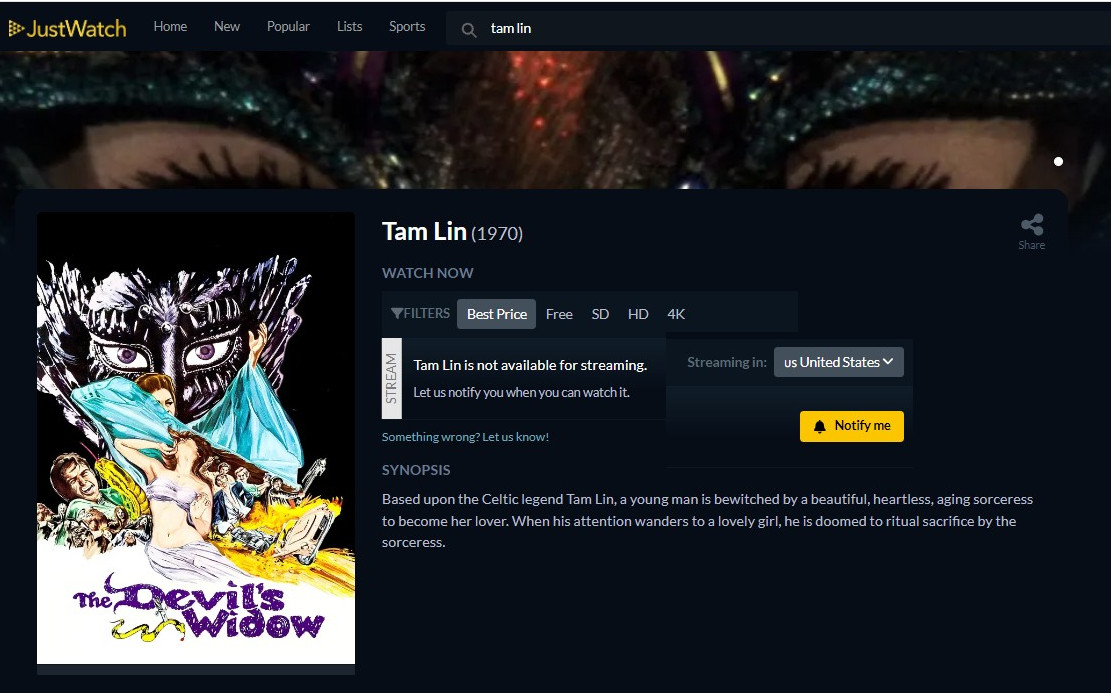
Task: Click the Filters funnel icon
Action: [397, 313]
